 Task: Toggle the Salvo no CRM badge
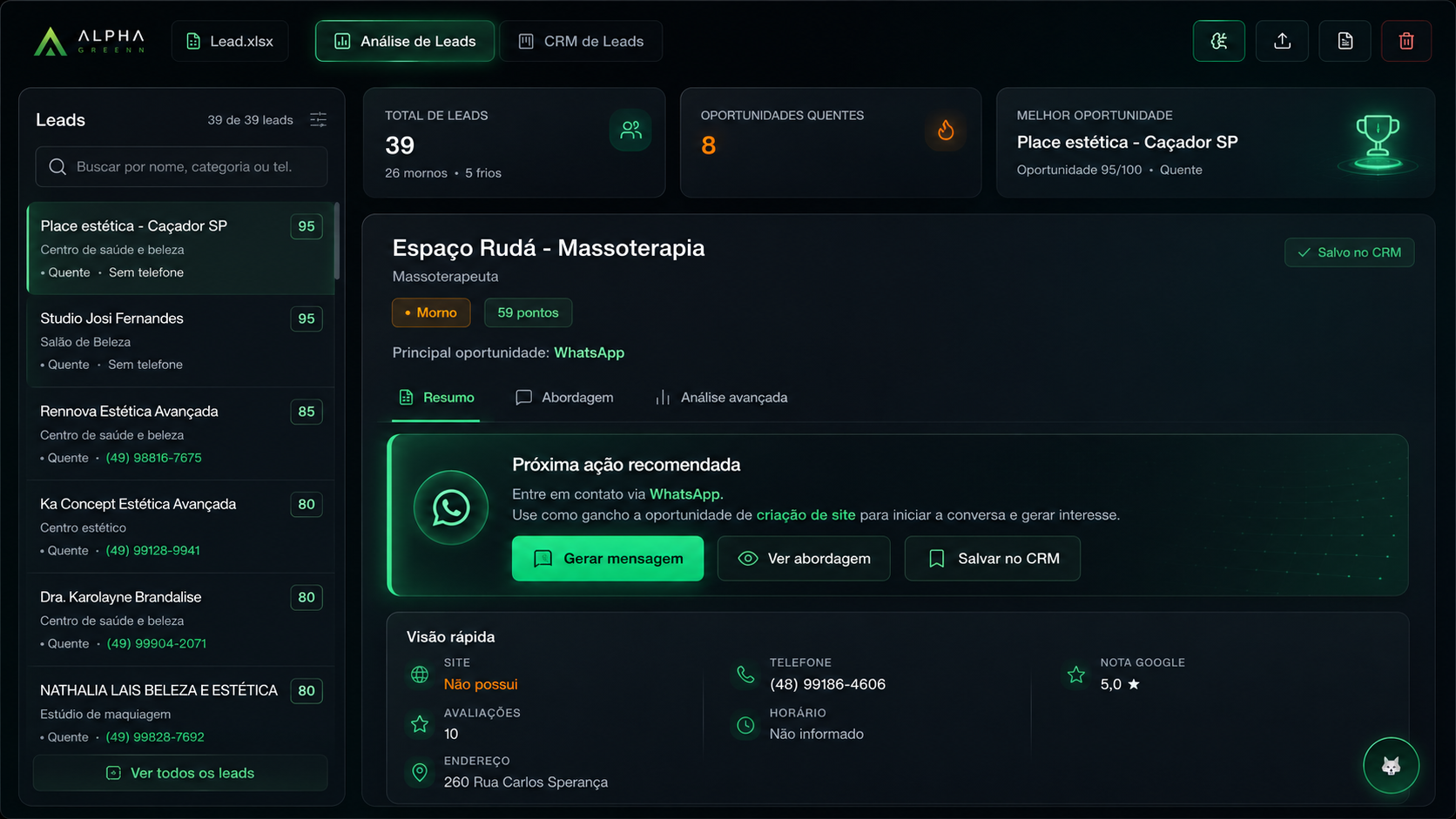click(1350, 252)
